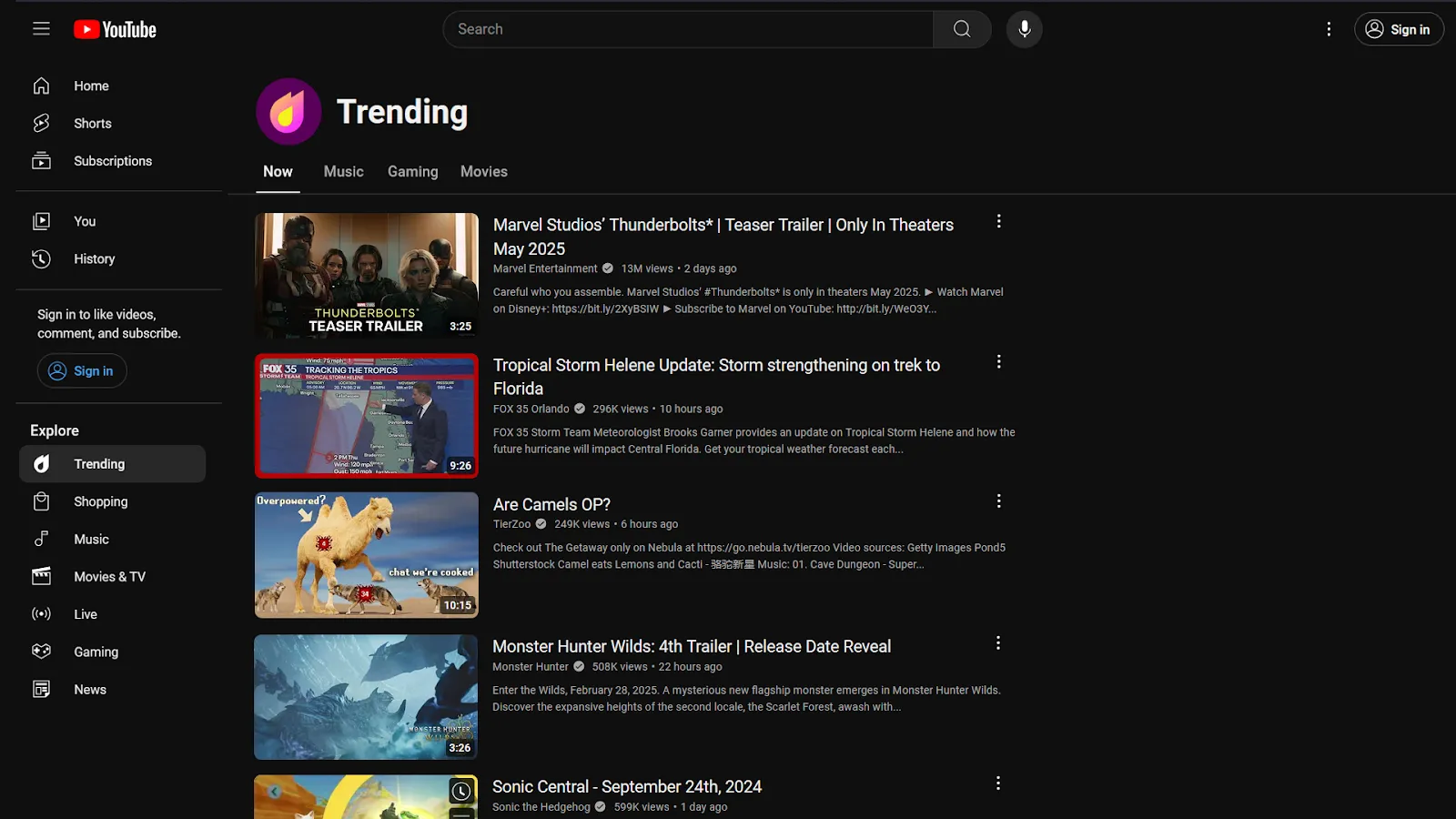The height and width of the screenshot is (819, 1456).
Task: Open Shopping in Explore section
Action: point(100,501)
